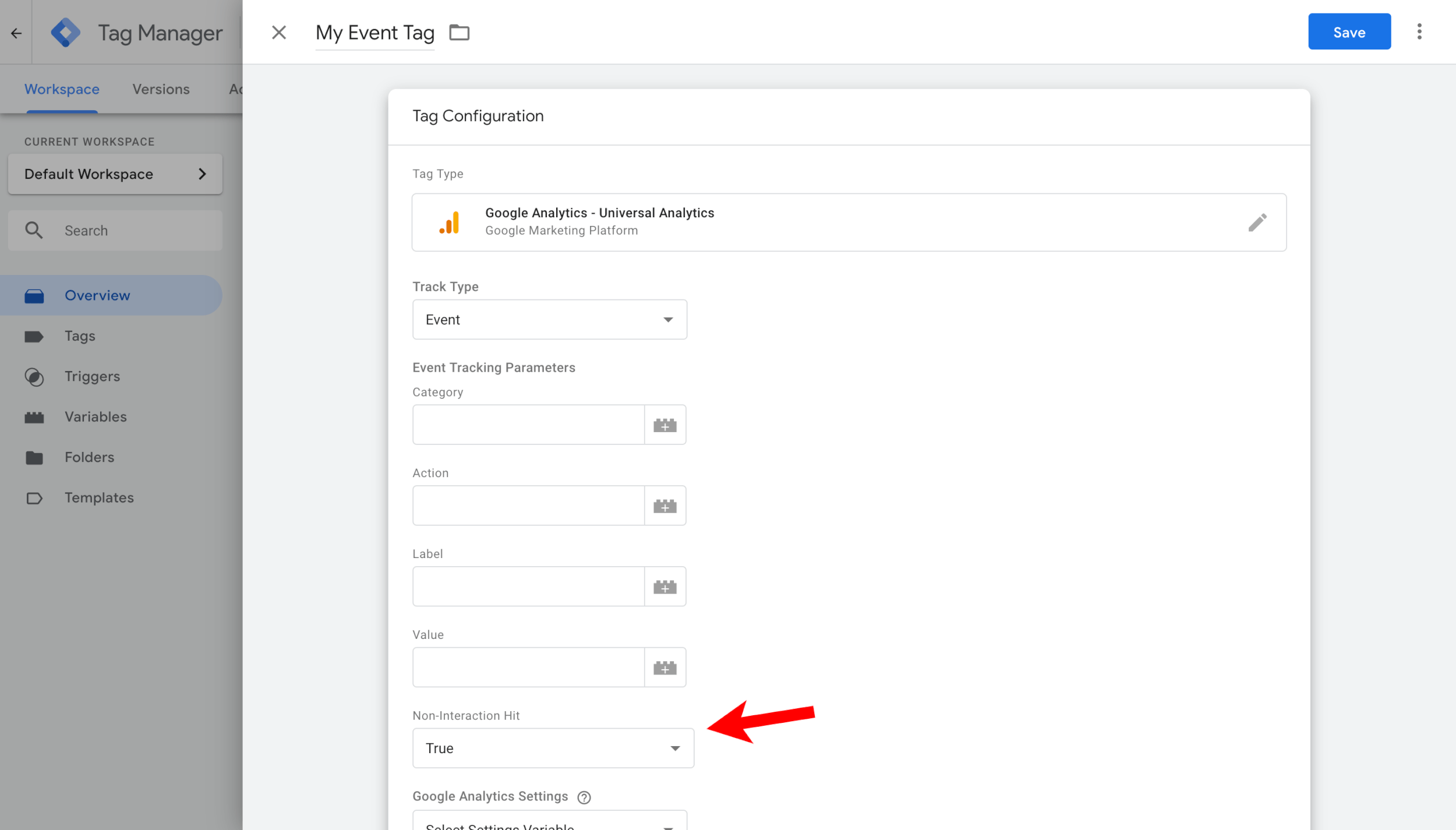This screenshot has height=830, width=1456.
Task: Open the Triggers section
Action: click(x=92, y=376)
